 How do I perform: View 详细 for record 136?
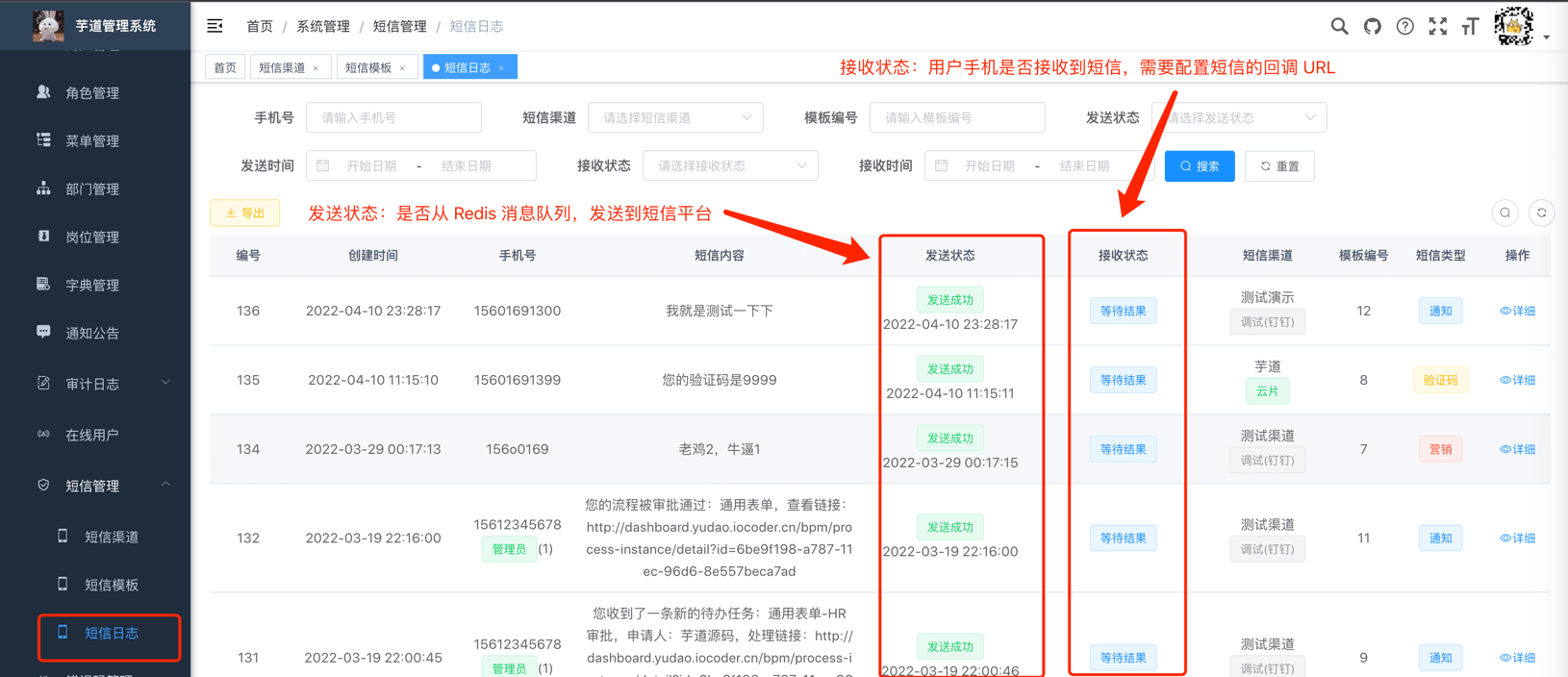pyautogui.click(x=1517, y=311)
